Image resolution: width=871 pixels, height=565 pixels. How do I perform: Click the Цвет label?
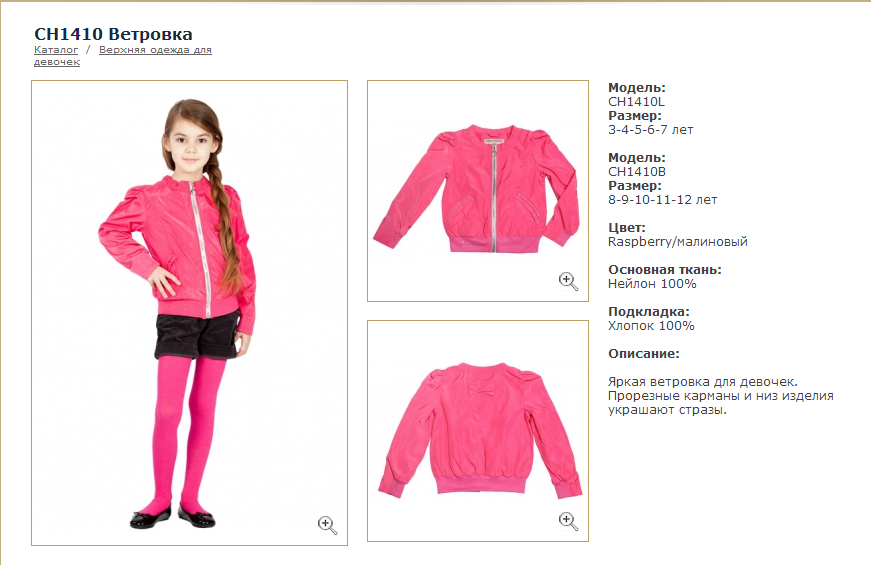click(627, 228)
